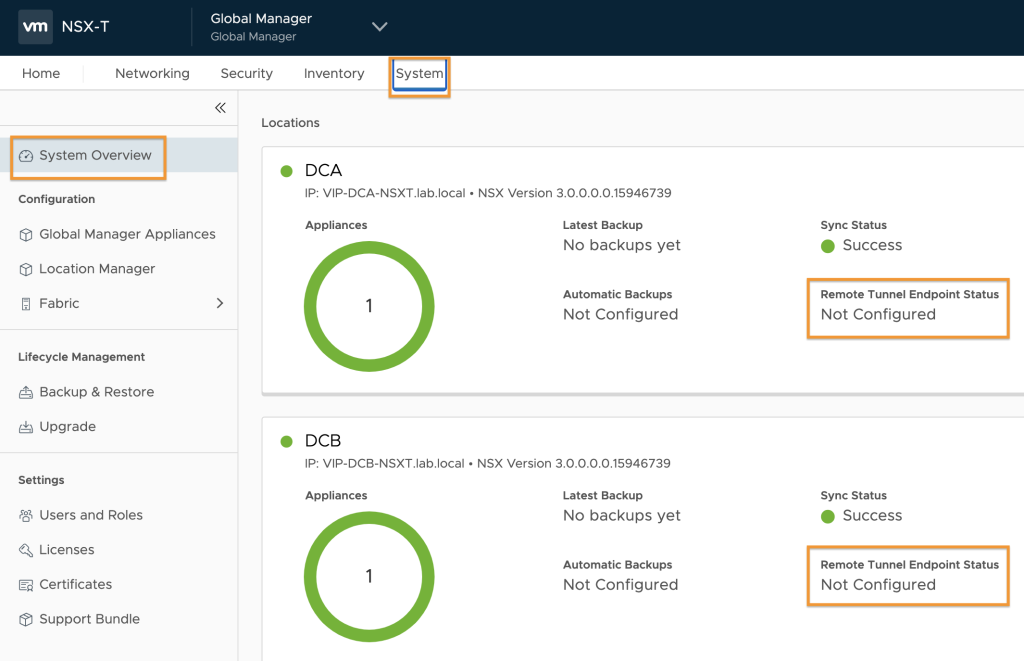Click the Support Bundle cube icon
The image size is (1024, 661).
coord(25,619)
